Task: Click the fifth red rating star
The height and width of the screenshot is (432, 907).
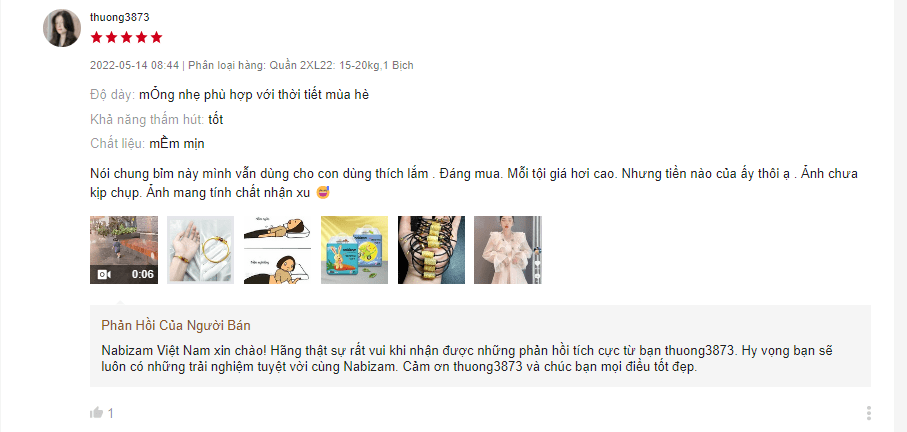Action: click(x=157, y=38)
